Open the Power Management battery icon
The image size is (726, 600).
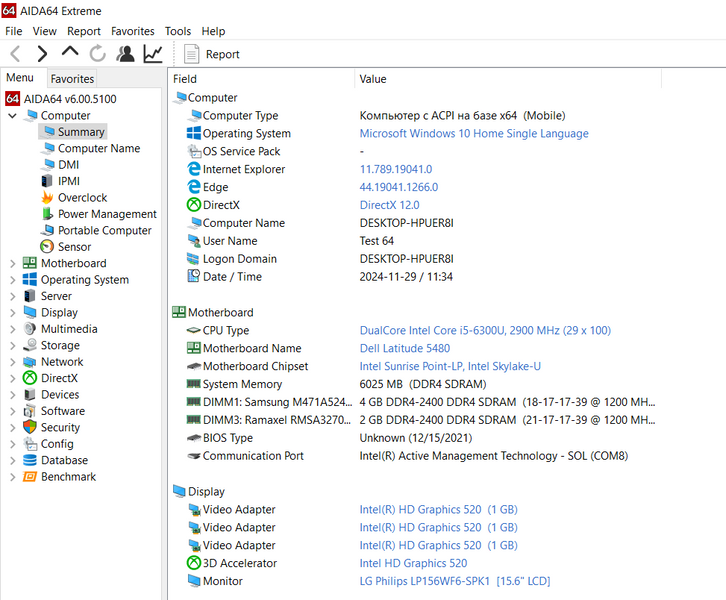(x=47, y=213)
